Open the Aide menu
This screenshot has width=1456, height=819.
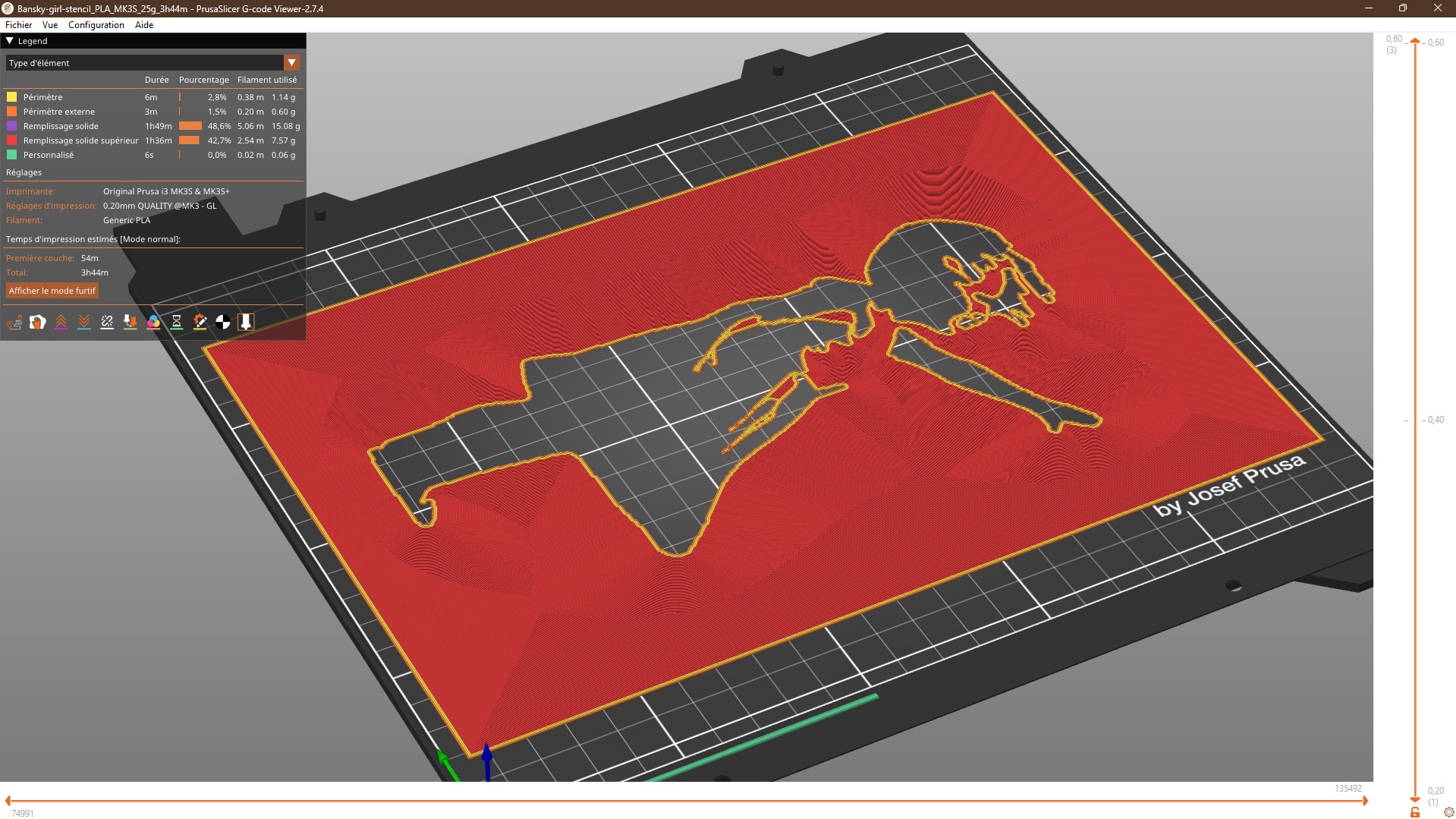(x=144, y=25)
